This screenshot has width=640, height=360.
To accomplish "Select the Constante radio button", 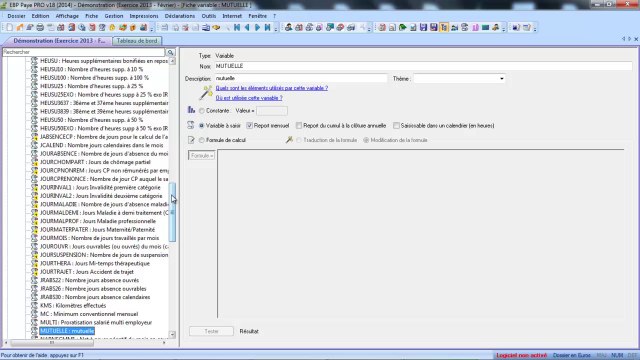I will [x=202, y=111].
